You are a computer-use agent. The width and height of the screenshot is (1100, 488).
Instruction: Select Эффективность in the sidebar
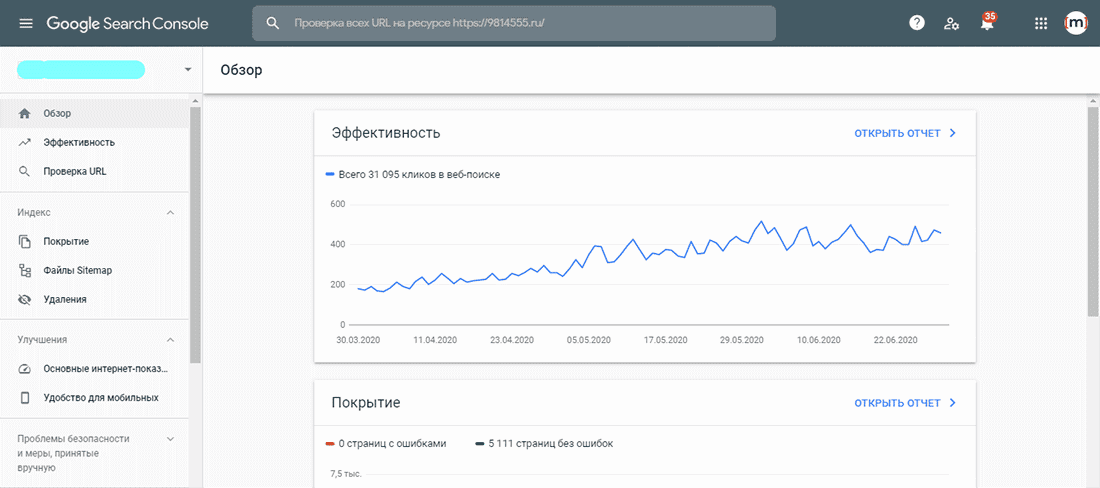(x=95, y=142)
